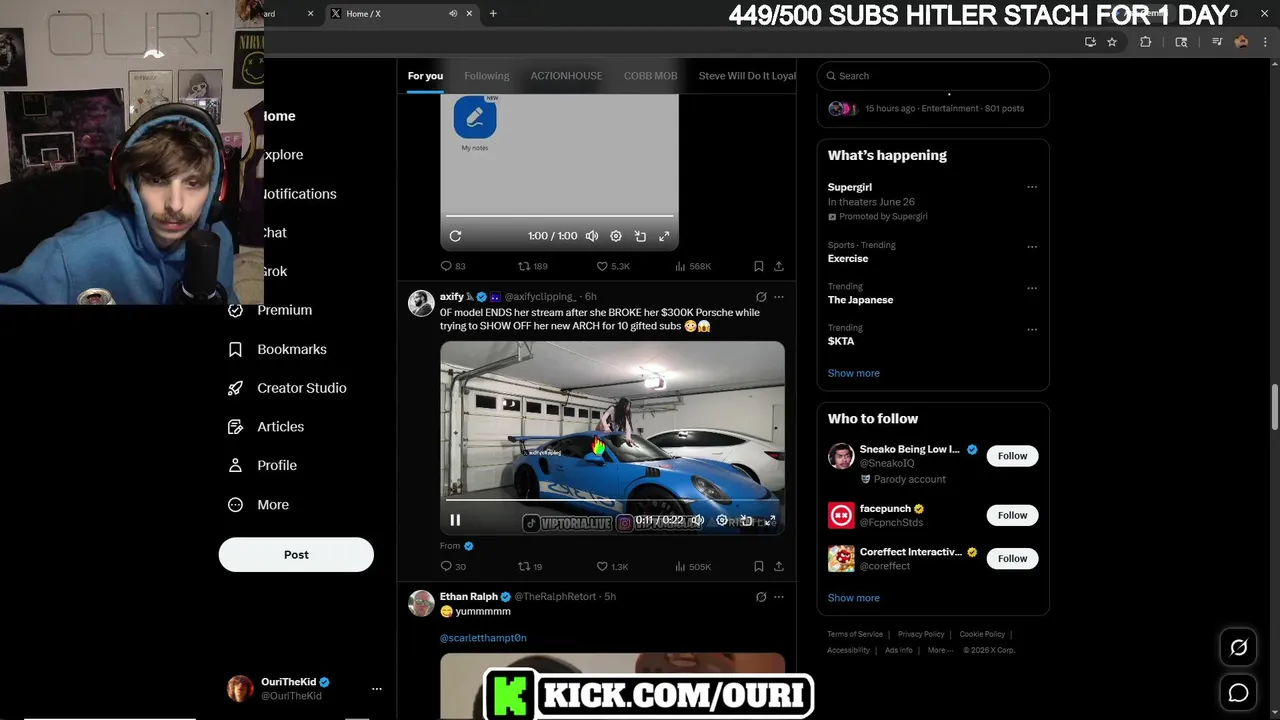This screenshot has width=1280, height=720.
Task: Open options for the Exercise trend
Action: coord(1032,247)
